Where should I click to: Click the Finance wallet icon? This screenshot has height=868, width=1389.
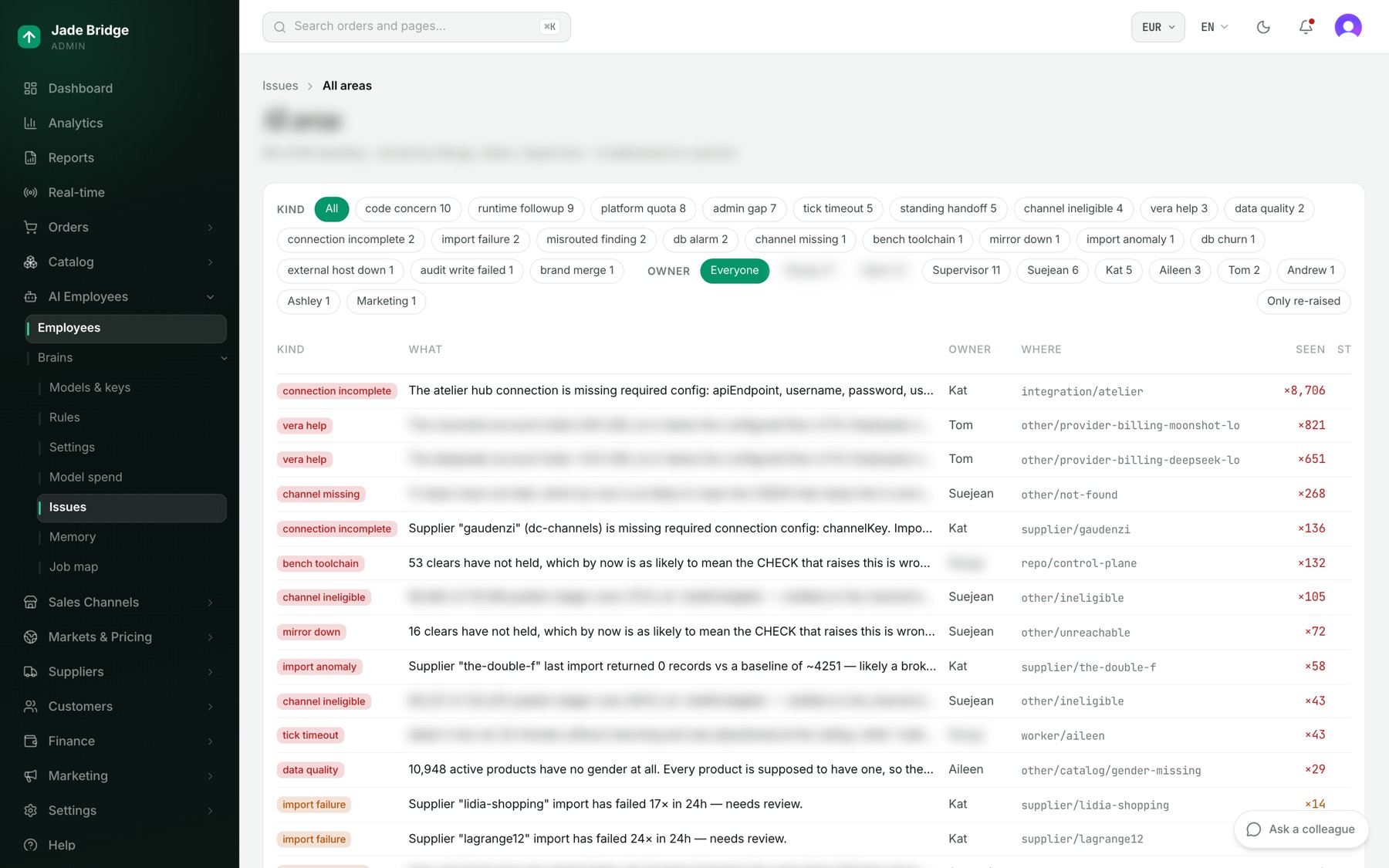point(31,741)
